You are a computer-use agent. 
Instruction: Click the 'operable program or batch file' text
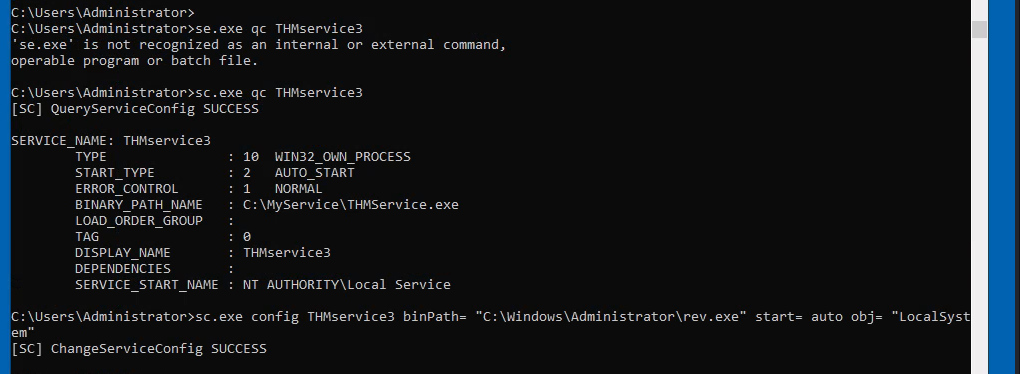coord(135,61)
